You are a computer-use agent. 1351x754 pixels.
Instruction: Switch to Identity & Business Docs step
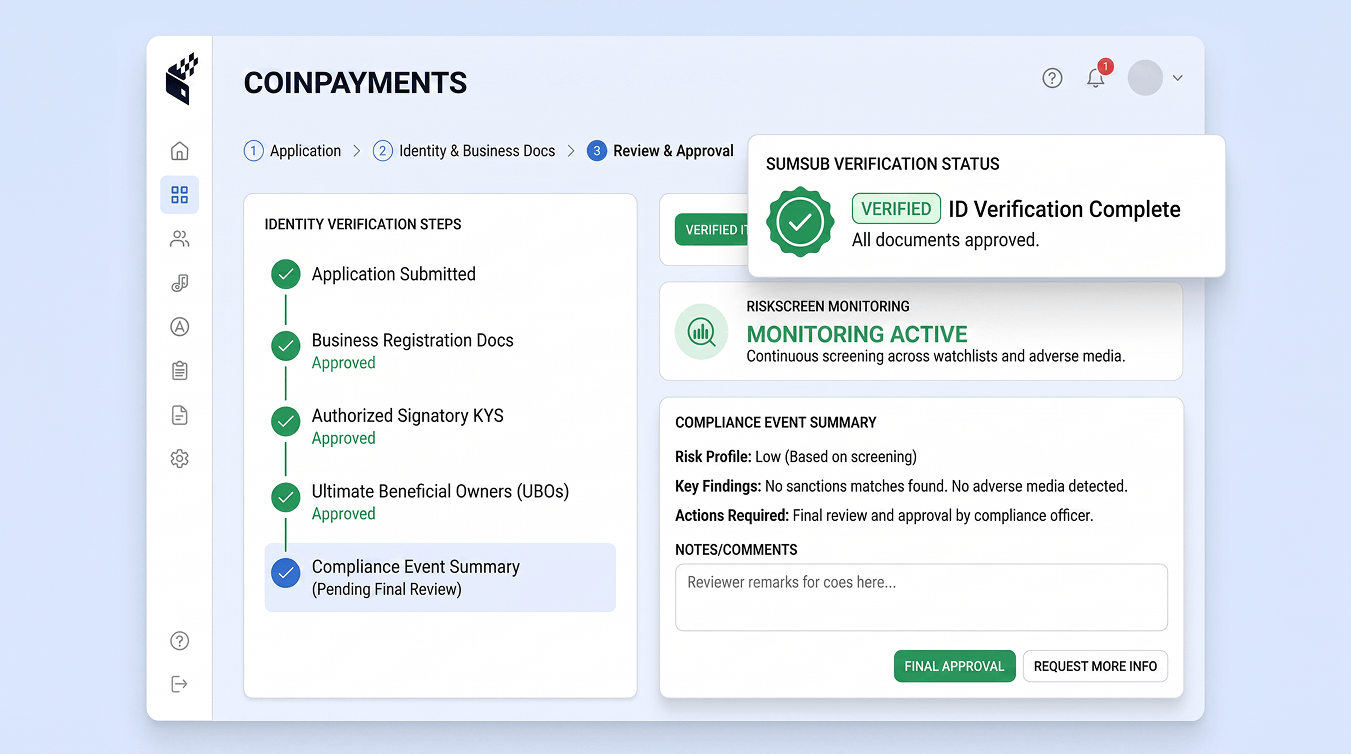(464, 151)
